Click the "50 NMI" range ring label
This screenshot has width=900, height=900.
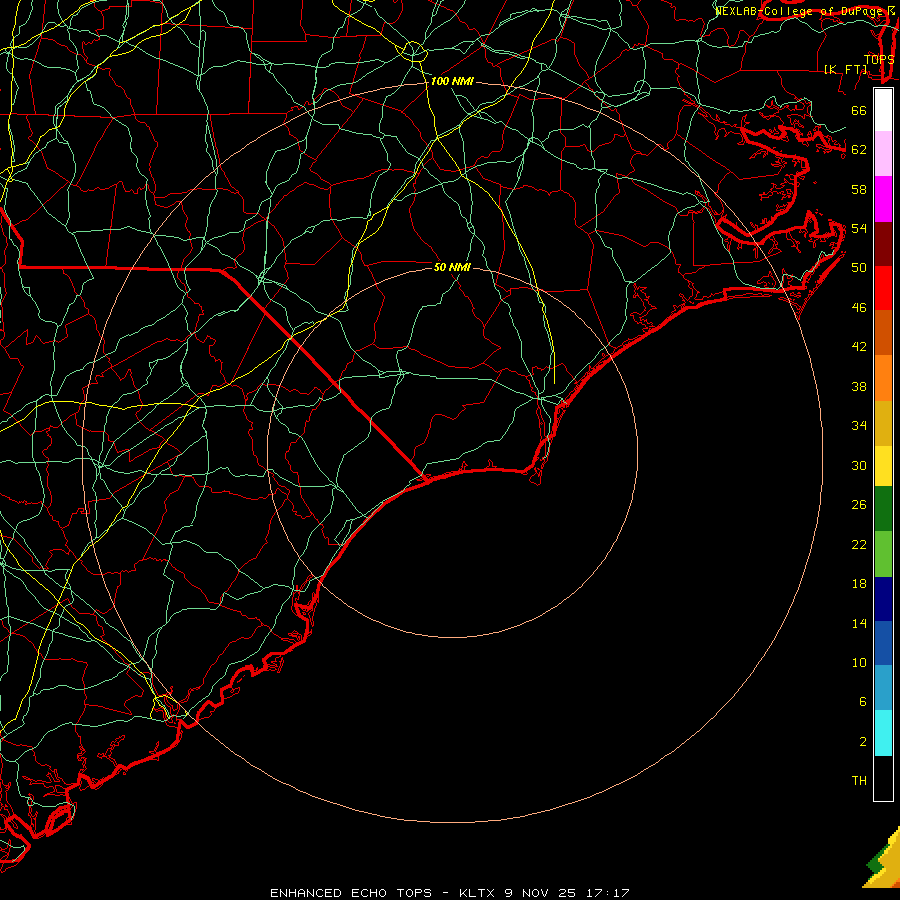(x=452, y=267)
